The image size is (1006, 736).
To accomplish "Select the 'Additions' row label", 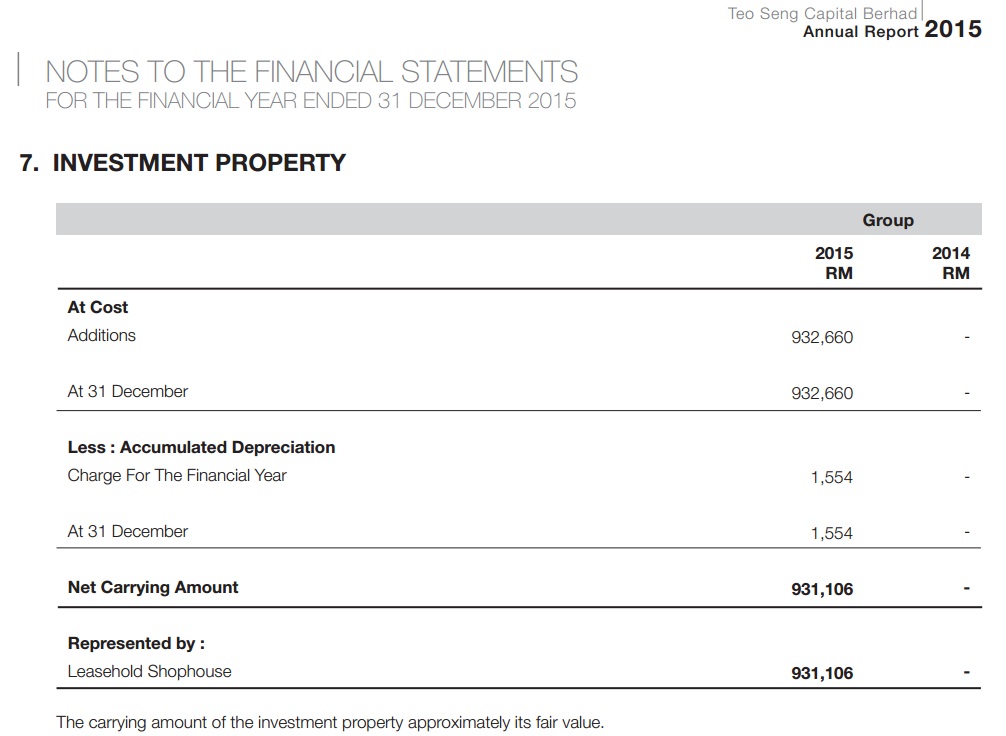I will pos(101,335).
